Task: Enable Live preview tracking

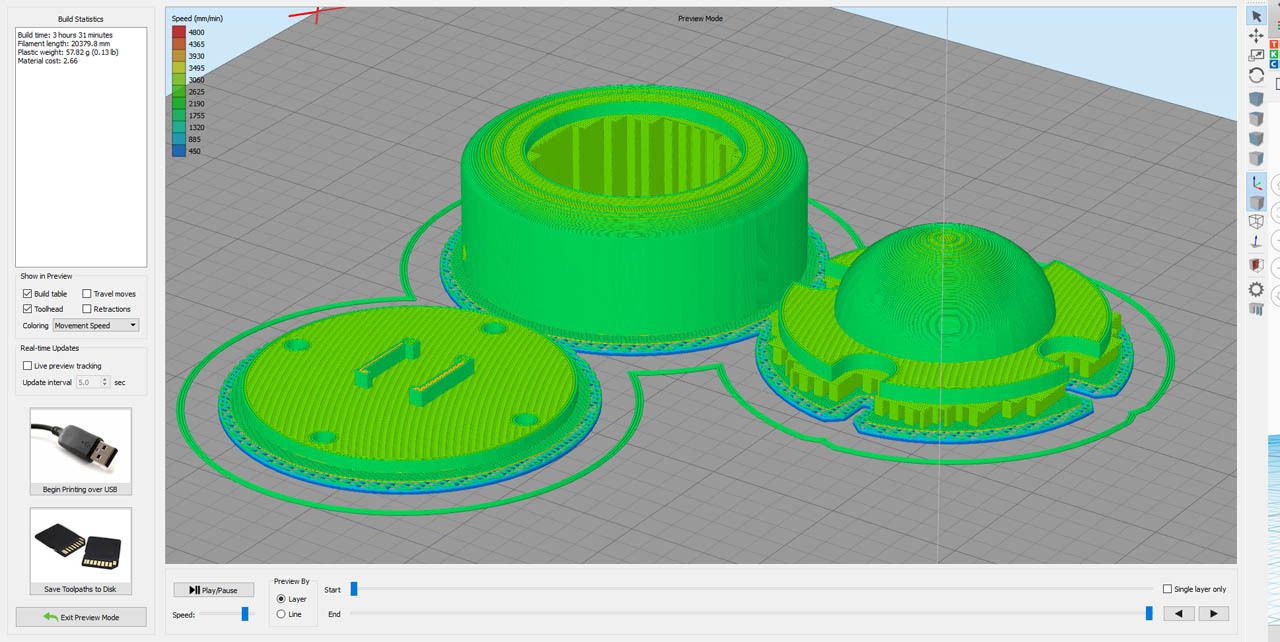Action: pyautogui.click(x=26, y=364)
